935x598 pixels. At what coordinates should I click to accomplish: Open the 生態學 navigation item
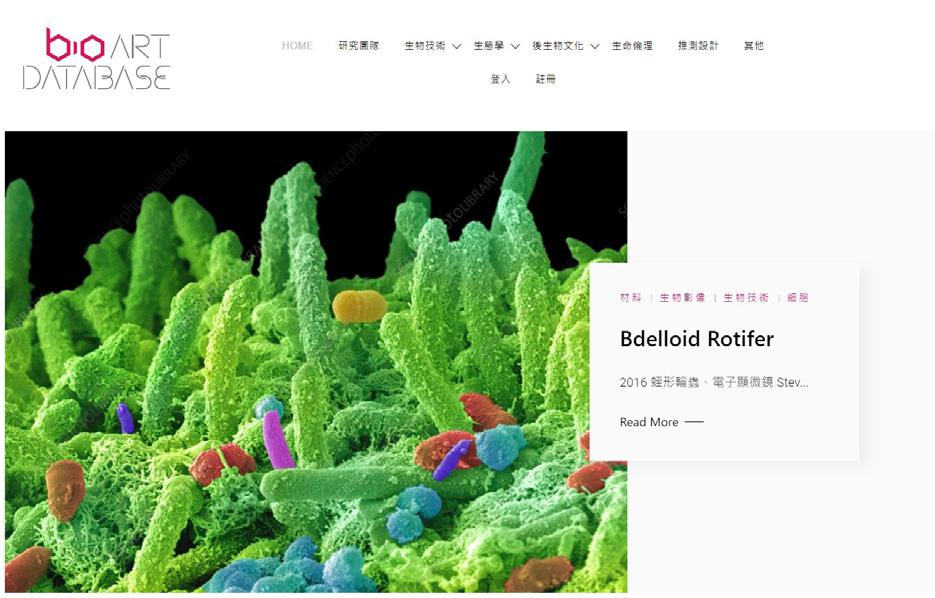(x=488, y=46)
